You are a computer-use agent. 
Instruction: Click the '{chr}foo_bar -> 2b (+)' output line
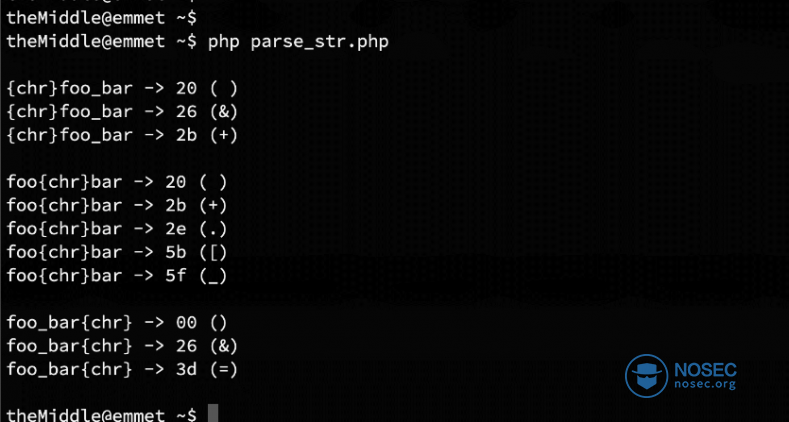(122, 136)
